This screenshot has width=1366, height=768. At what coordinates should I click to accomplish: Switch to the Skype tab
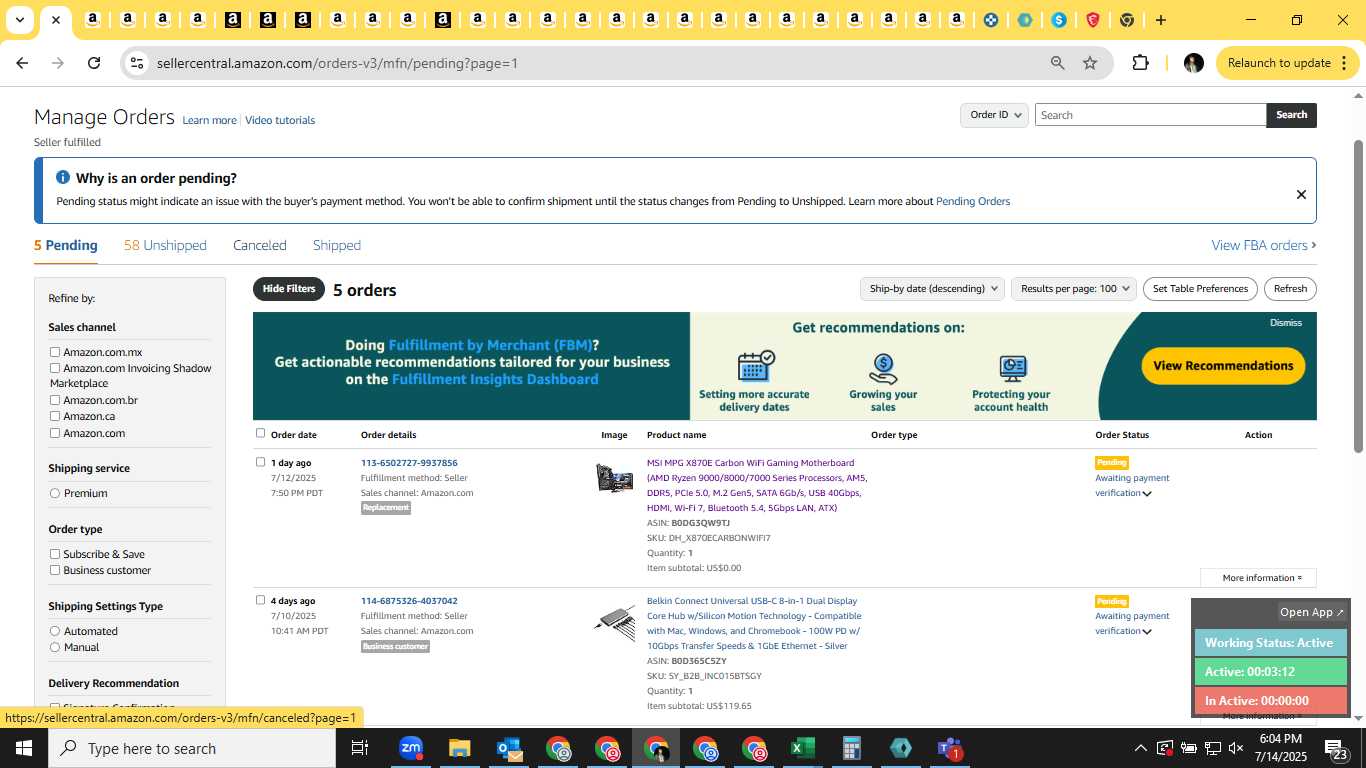1058,20
